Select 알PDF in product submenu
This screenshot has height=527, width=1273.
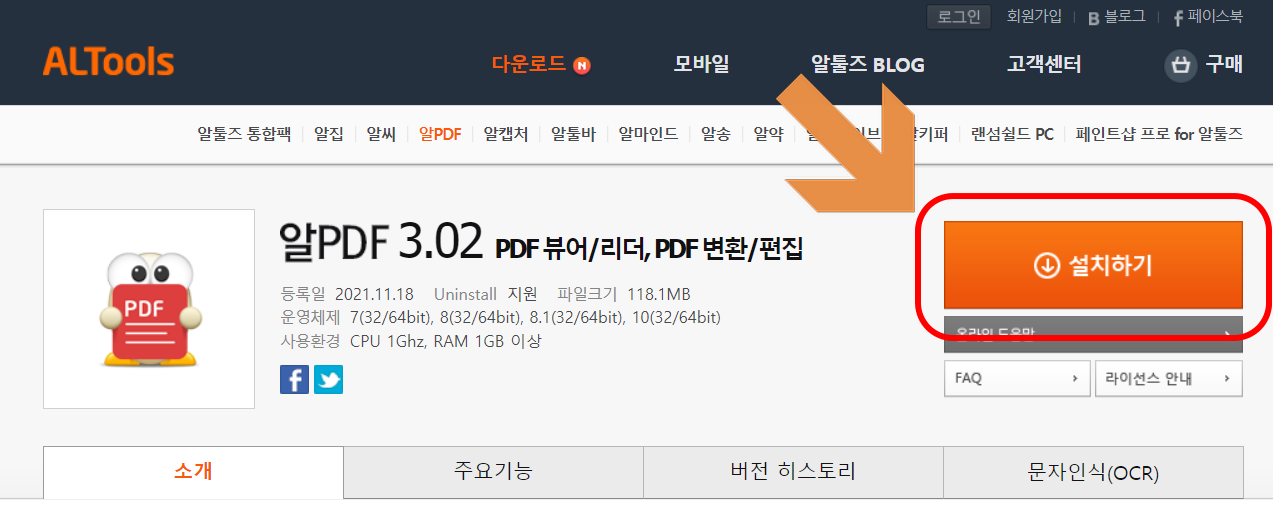(x=440, y=134)
